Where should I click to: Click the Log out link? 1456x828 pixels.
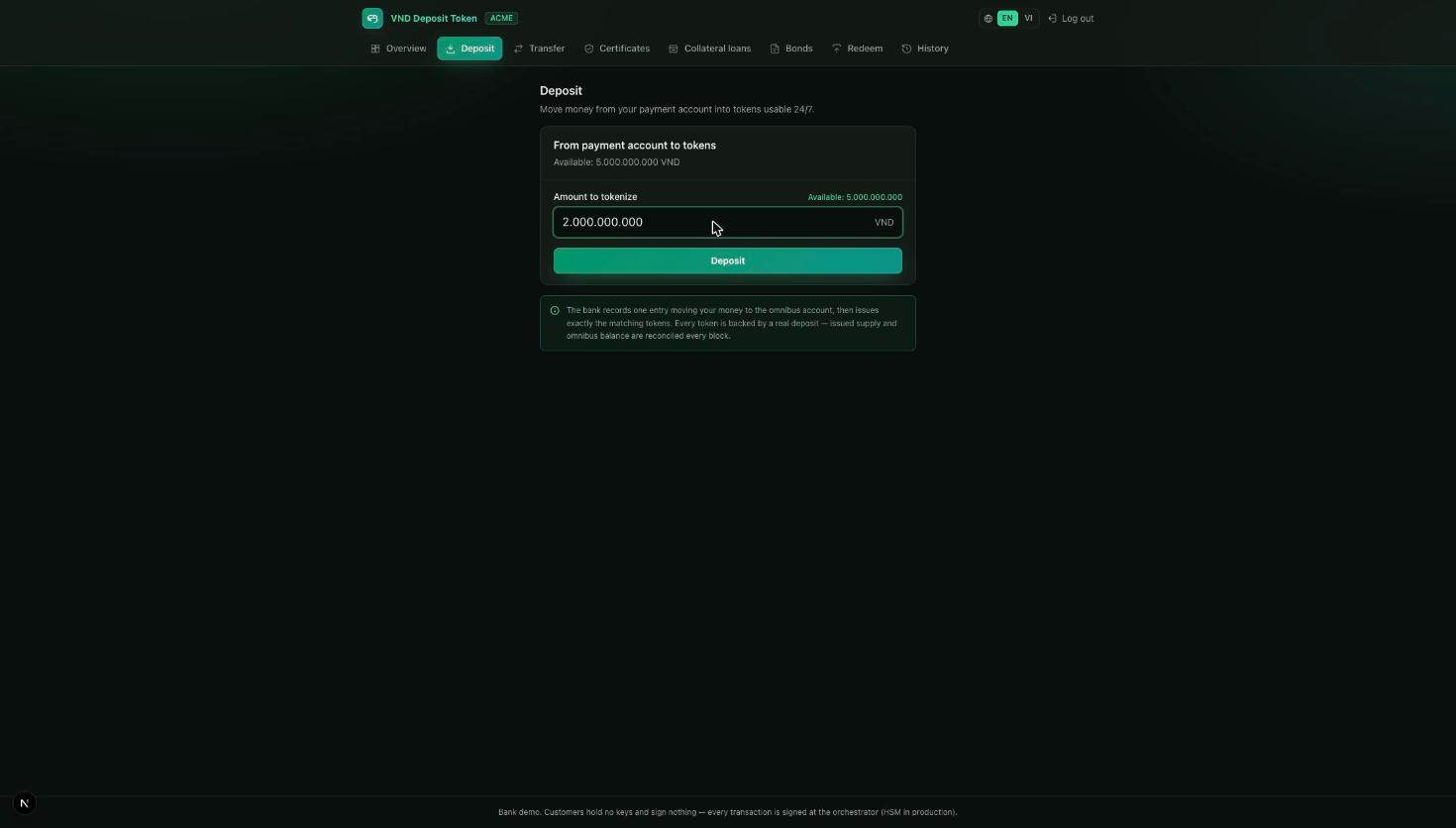pyautogui.click(x=1071, y=19)
